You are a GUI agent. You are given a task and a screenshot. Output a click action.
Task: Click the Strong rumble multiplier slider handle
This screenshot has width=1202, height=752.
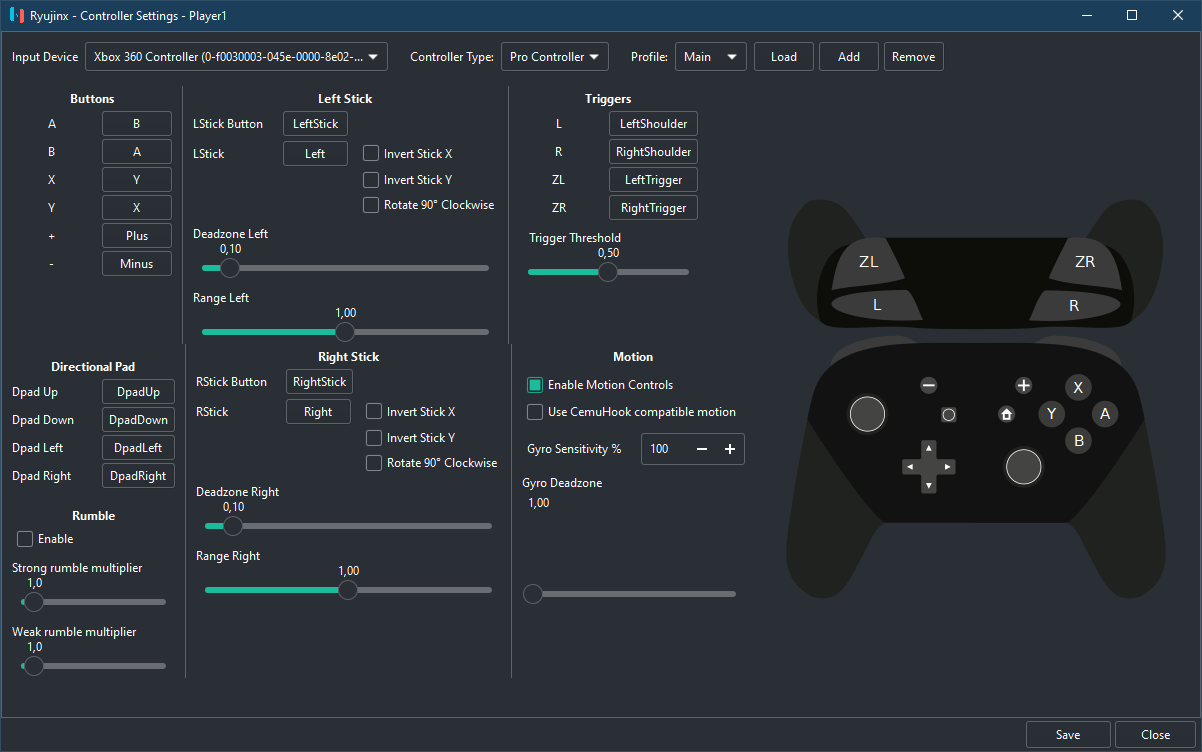(x=34, y=602)
